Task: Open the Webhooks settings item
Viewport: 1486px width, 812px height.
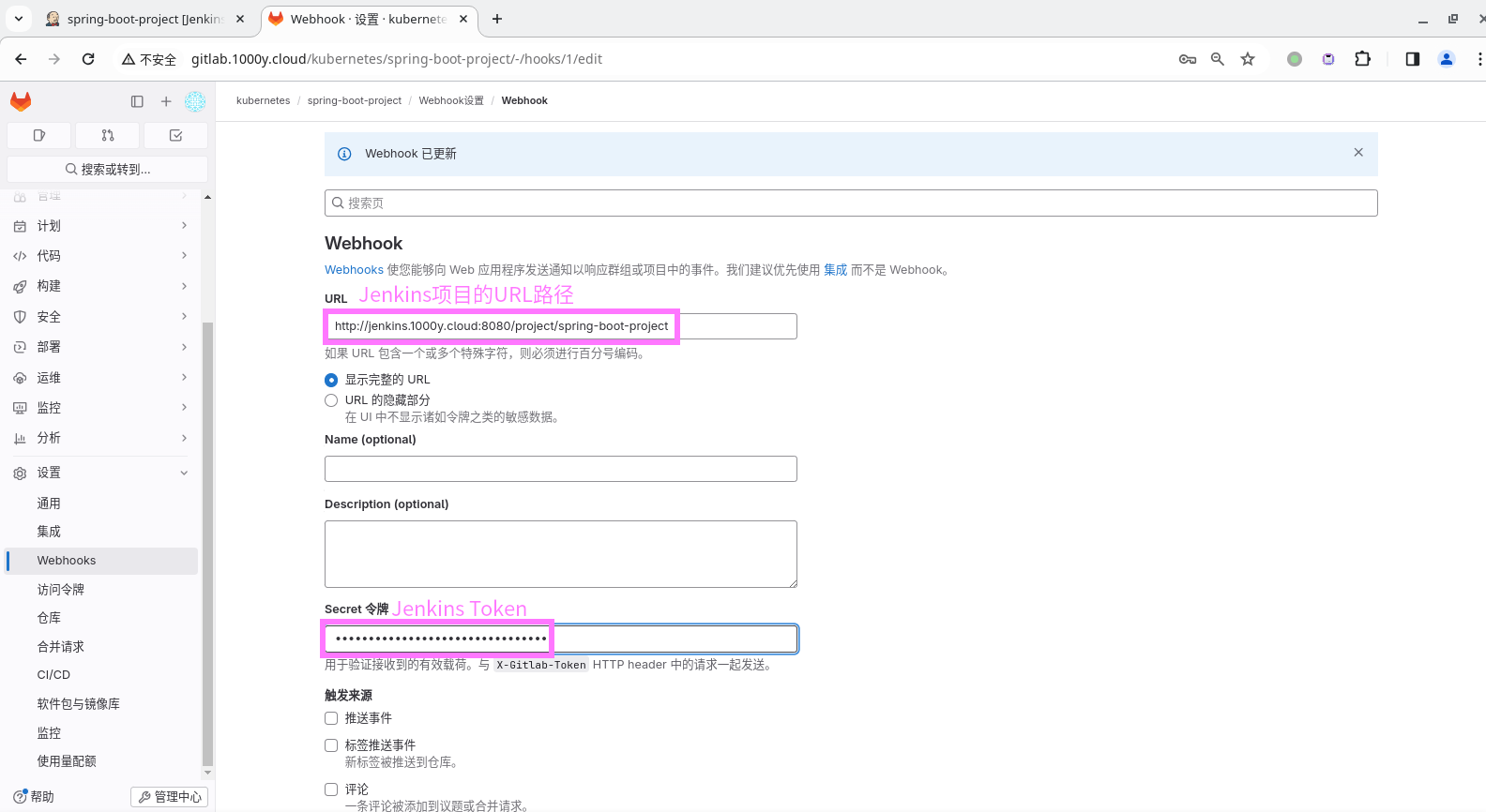Action: (x=101, y=561)
